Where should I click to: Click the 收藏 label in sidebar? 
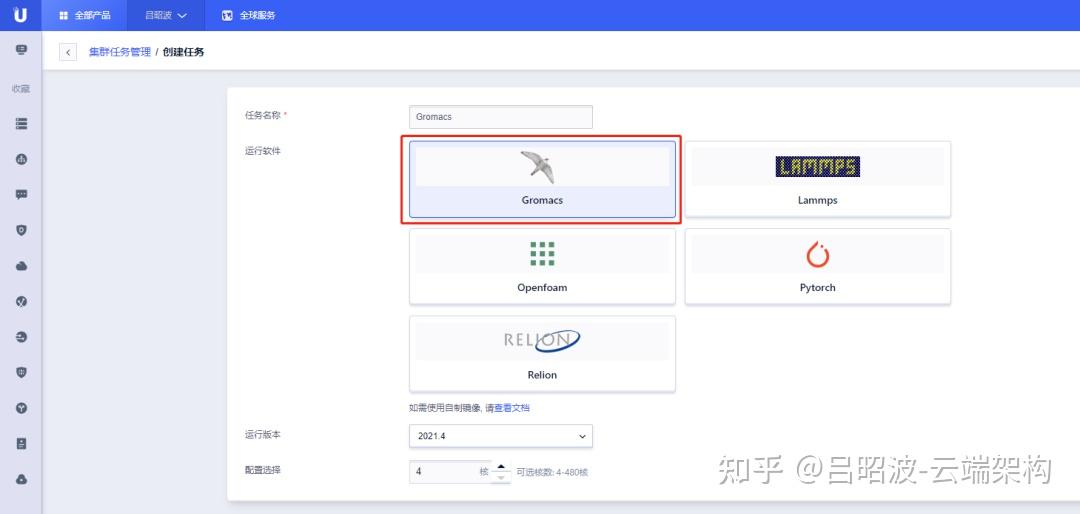pos(21,89)
